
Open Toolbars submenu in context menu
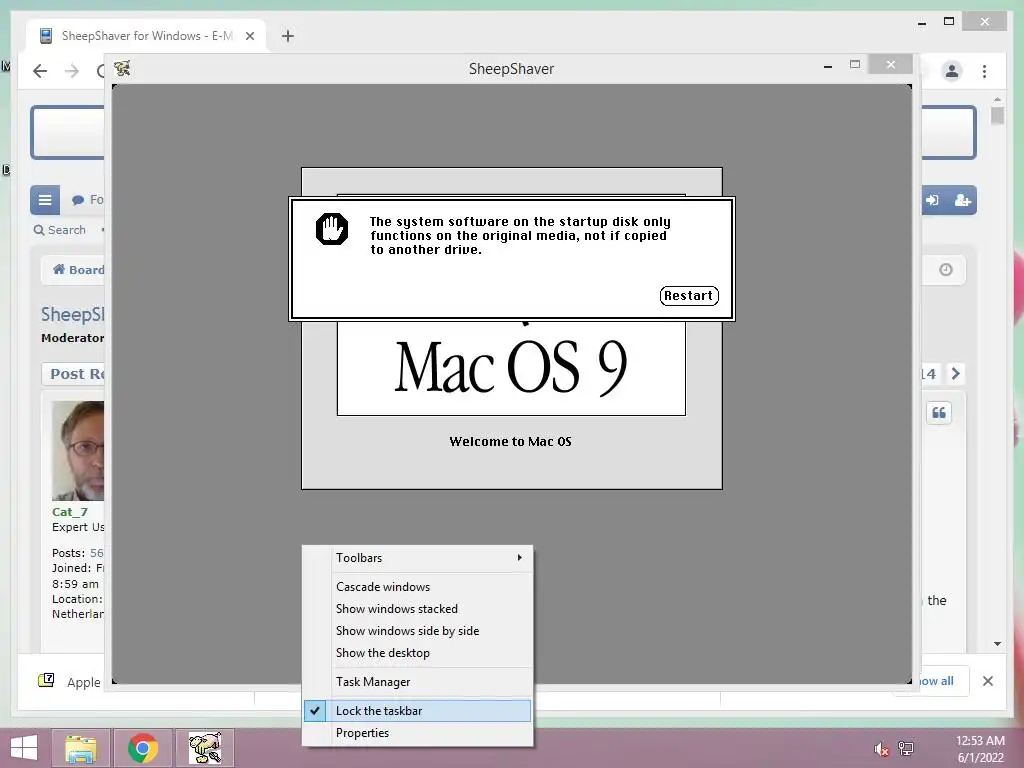click(418, 558)
